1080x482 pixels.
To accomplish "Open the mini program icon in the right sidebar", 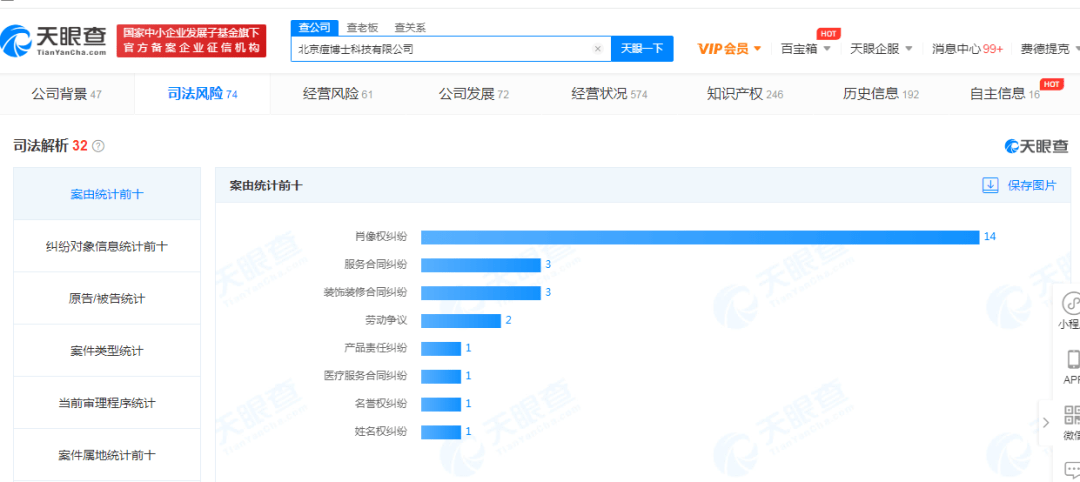I will 1071,303.
